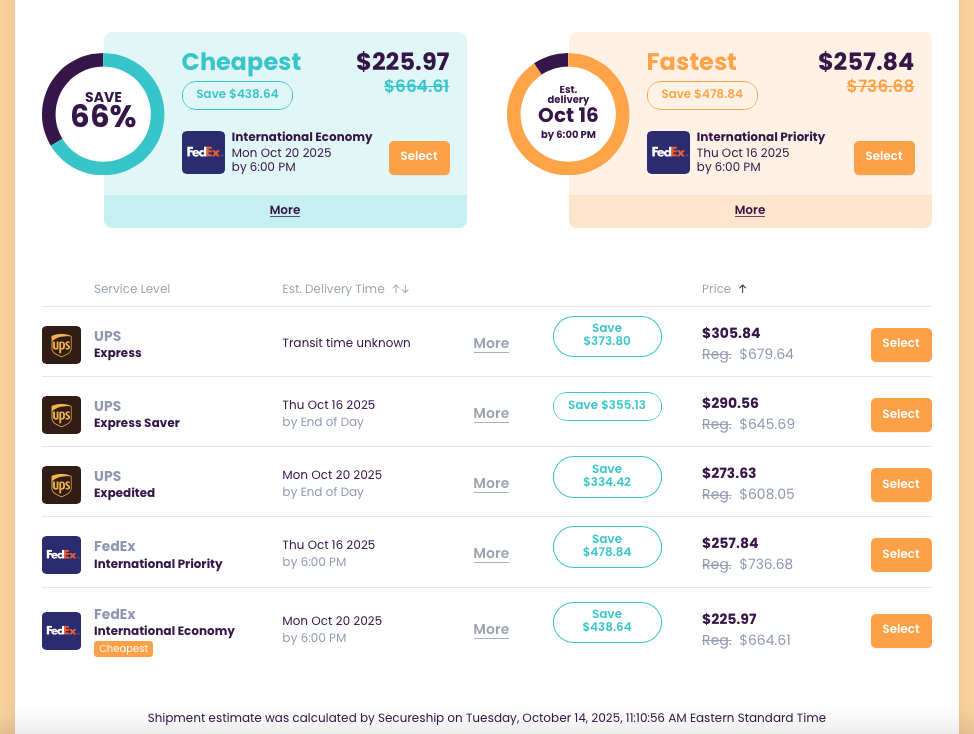Viewport: 974px width, 734px height.
Task: Show More for UPS Express Saver
Action: pos(491,413)
